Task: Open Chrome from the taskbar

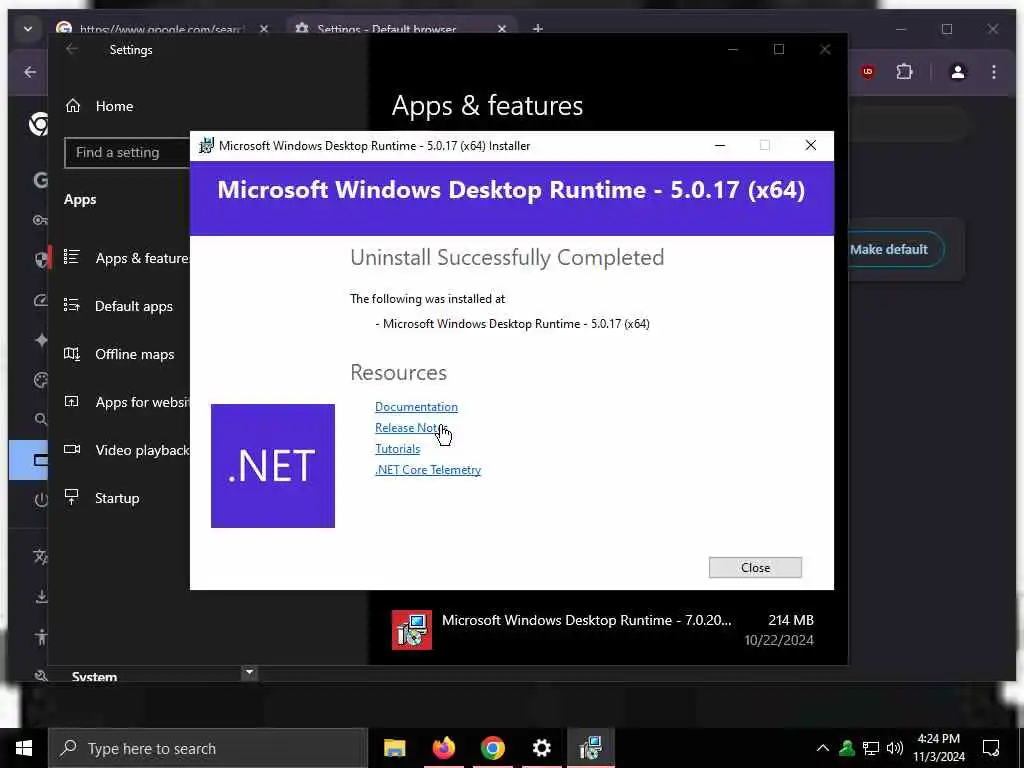Action: pyautogui.click(x=492, y=748)
